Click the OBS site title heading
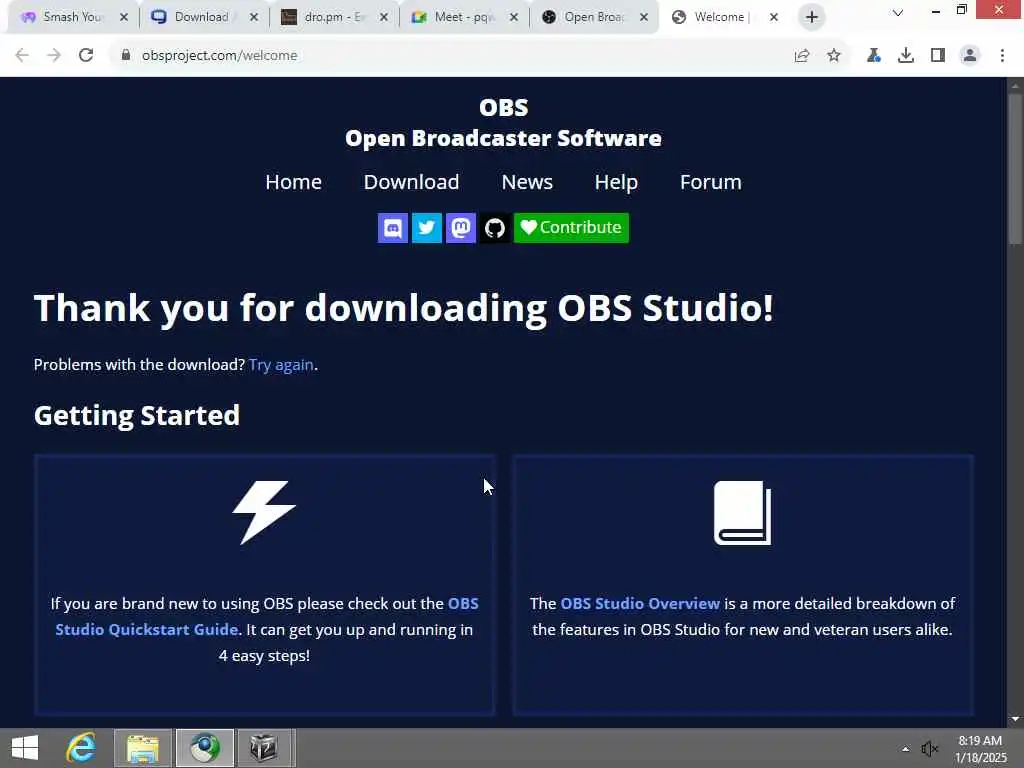The image size is (1024, 768). pos(503,123)
